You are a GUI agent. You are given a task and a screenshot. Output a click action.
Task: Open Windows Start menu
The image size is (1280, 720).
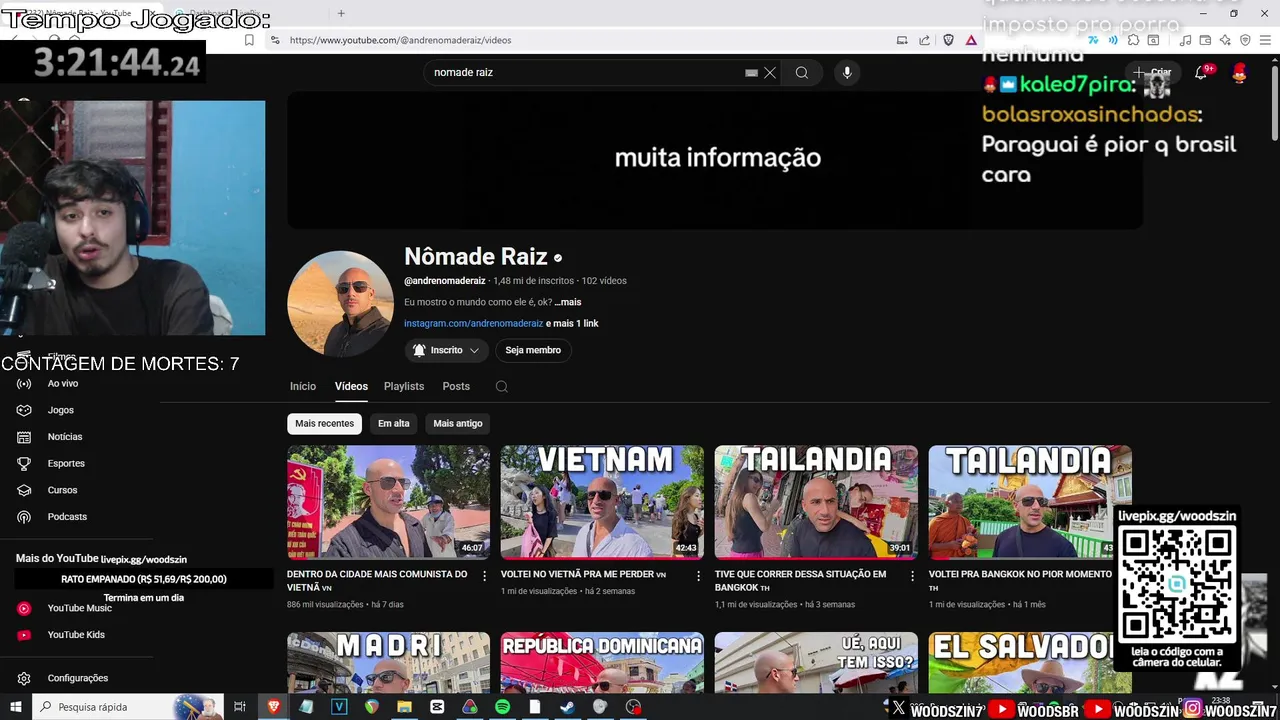16,706
